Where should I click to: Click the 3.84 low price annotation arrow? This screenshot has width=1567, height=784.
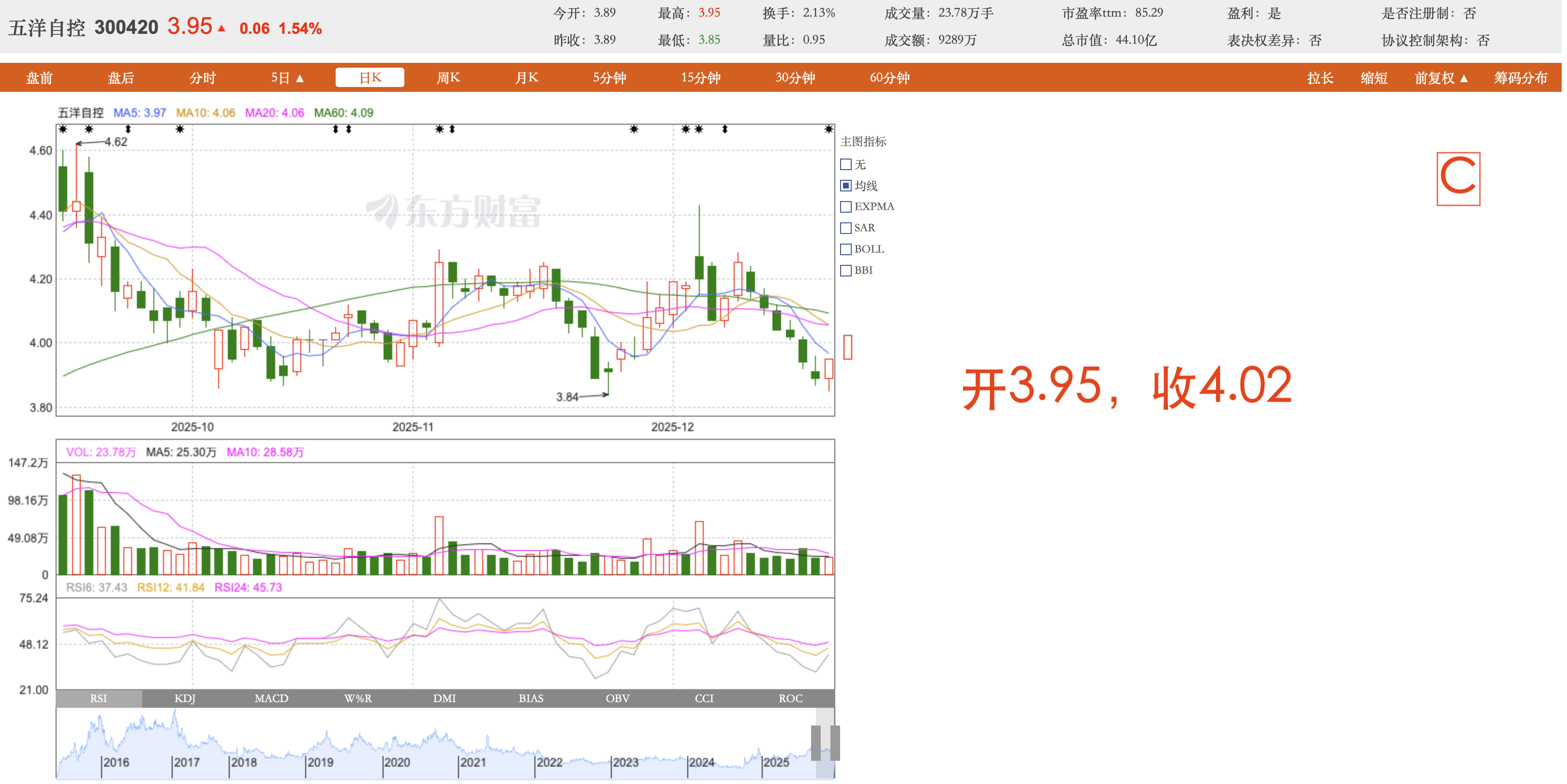(x=593, y=396)
